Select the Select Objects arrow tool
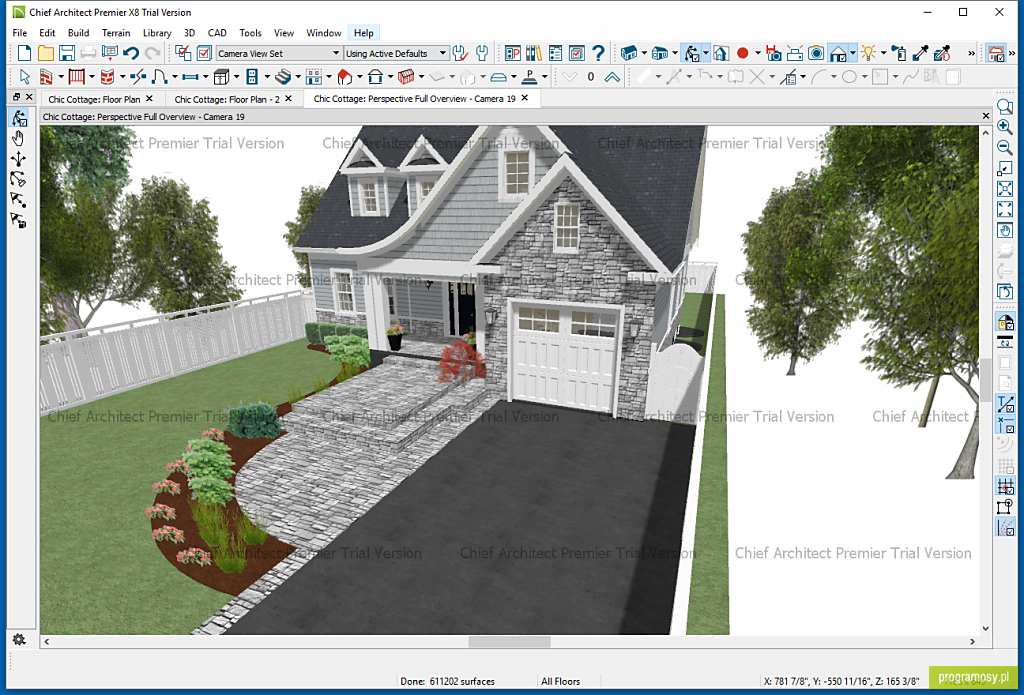This screenshot has height=695, width=1024. pos(25,77)
